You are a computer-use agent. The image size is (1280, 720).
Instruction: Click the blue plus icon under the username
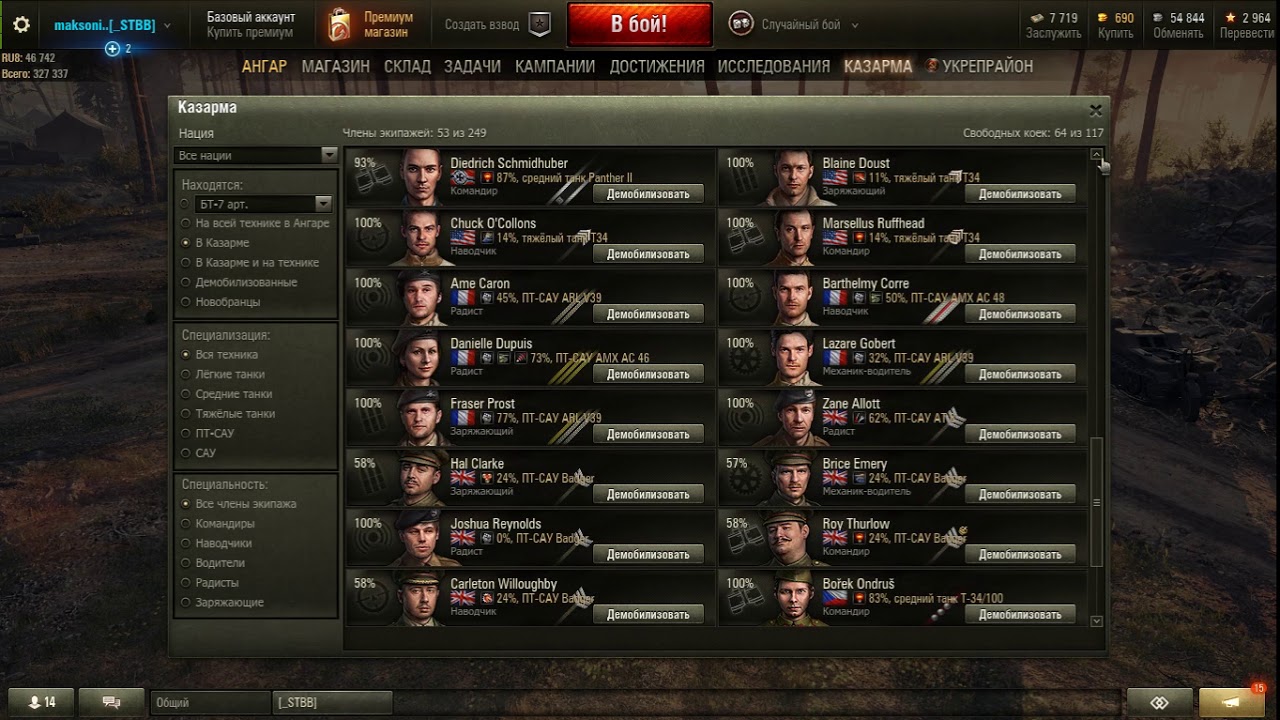click(x=112, y=48)
